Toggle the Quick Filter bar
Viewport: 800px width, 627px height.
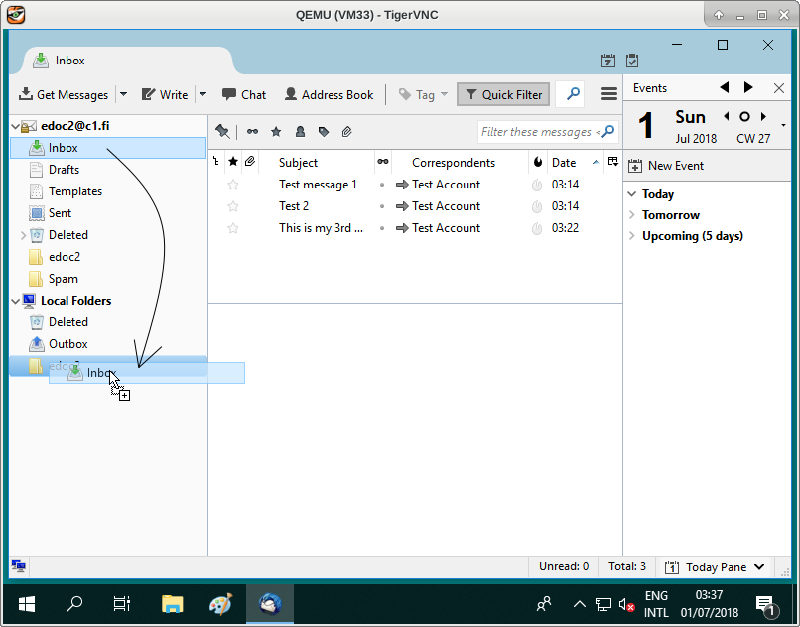(505, 94)
